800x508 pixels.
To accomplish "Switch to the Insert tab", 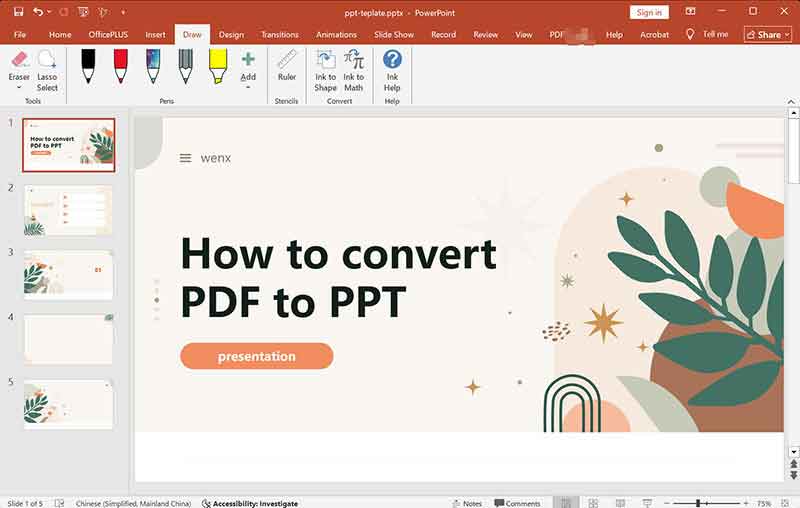I will click(x=155, y=35).
